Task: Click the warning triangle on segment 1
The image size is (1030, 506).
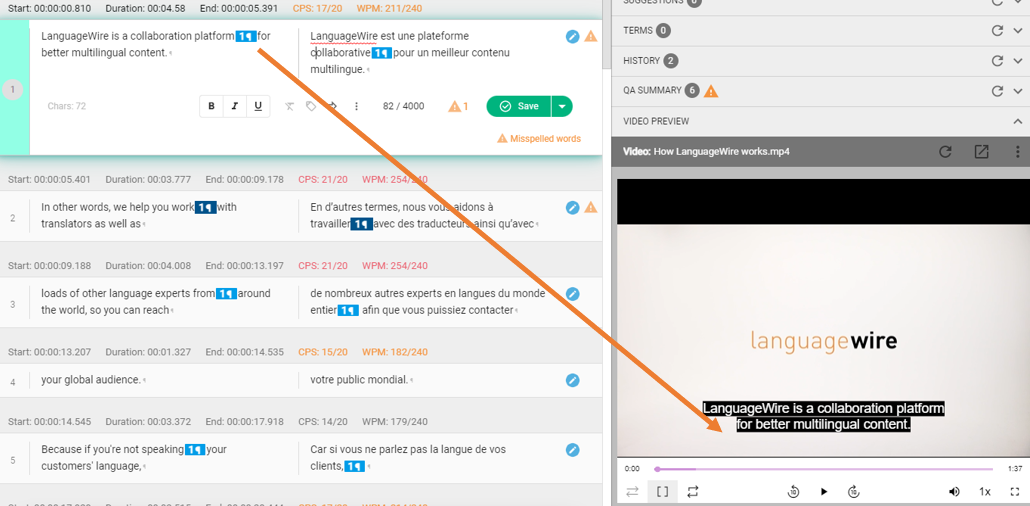Action: pyautogui.click(x=591, y=36)
